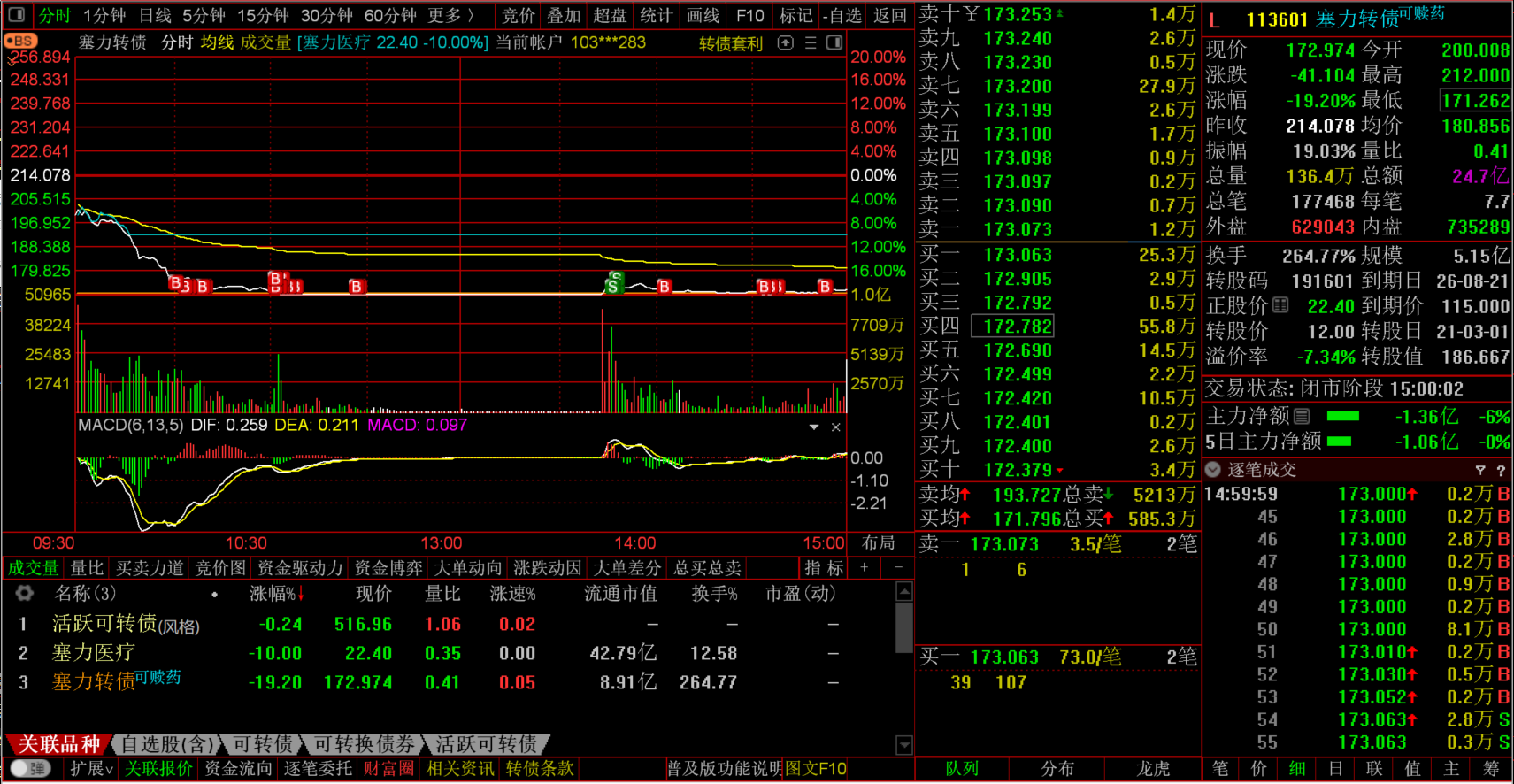
Task: Select the 资金博弈 indicator tab
Action: pos(388,568)
